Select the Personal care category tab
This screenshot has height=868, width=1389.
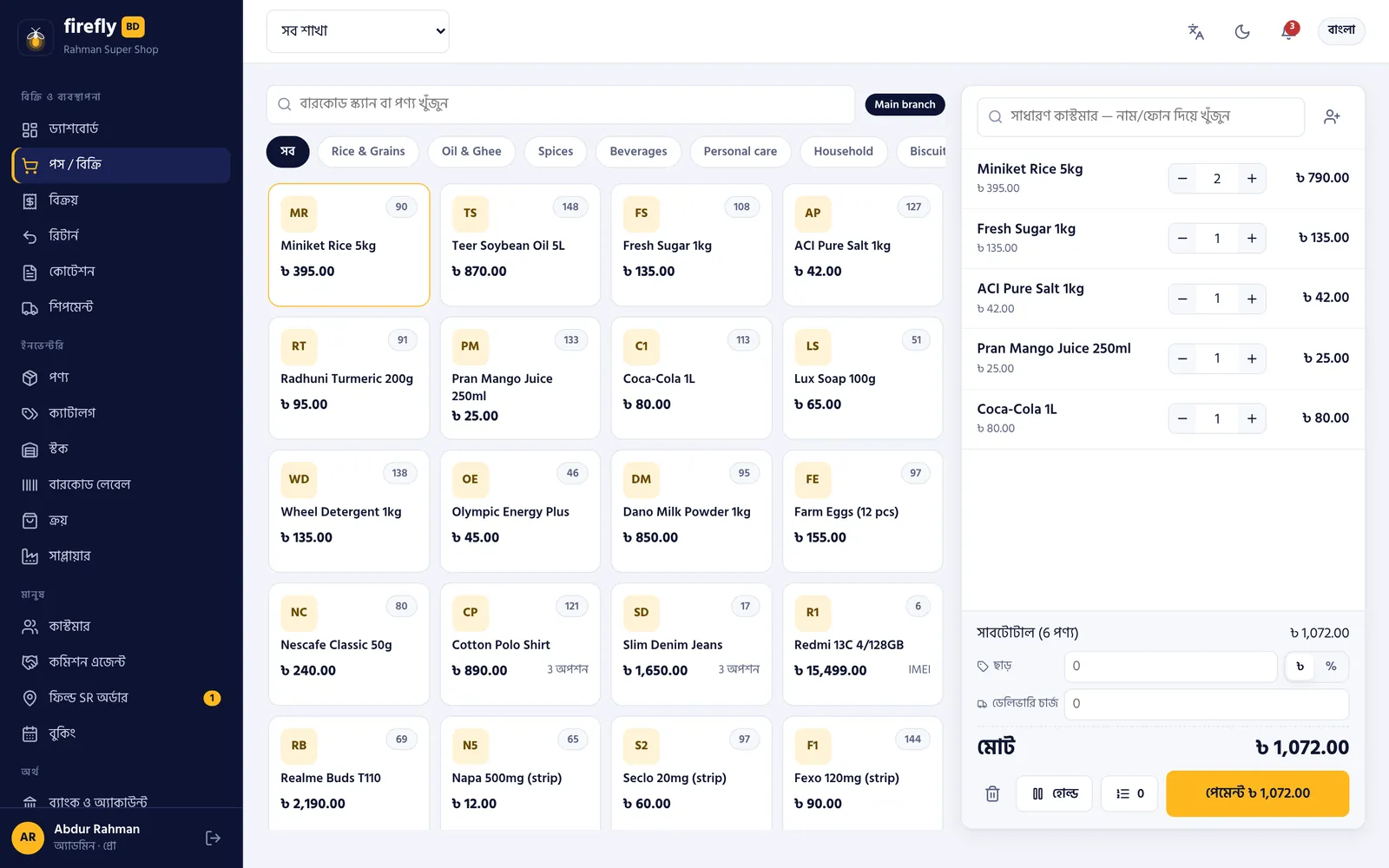[741, 151]
